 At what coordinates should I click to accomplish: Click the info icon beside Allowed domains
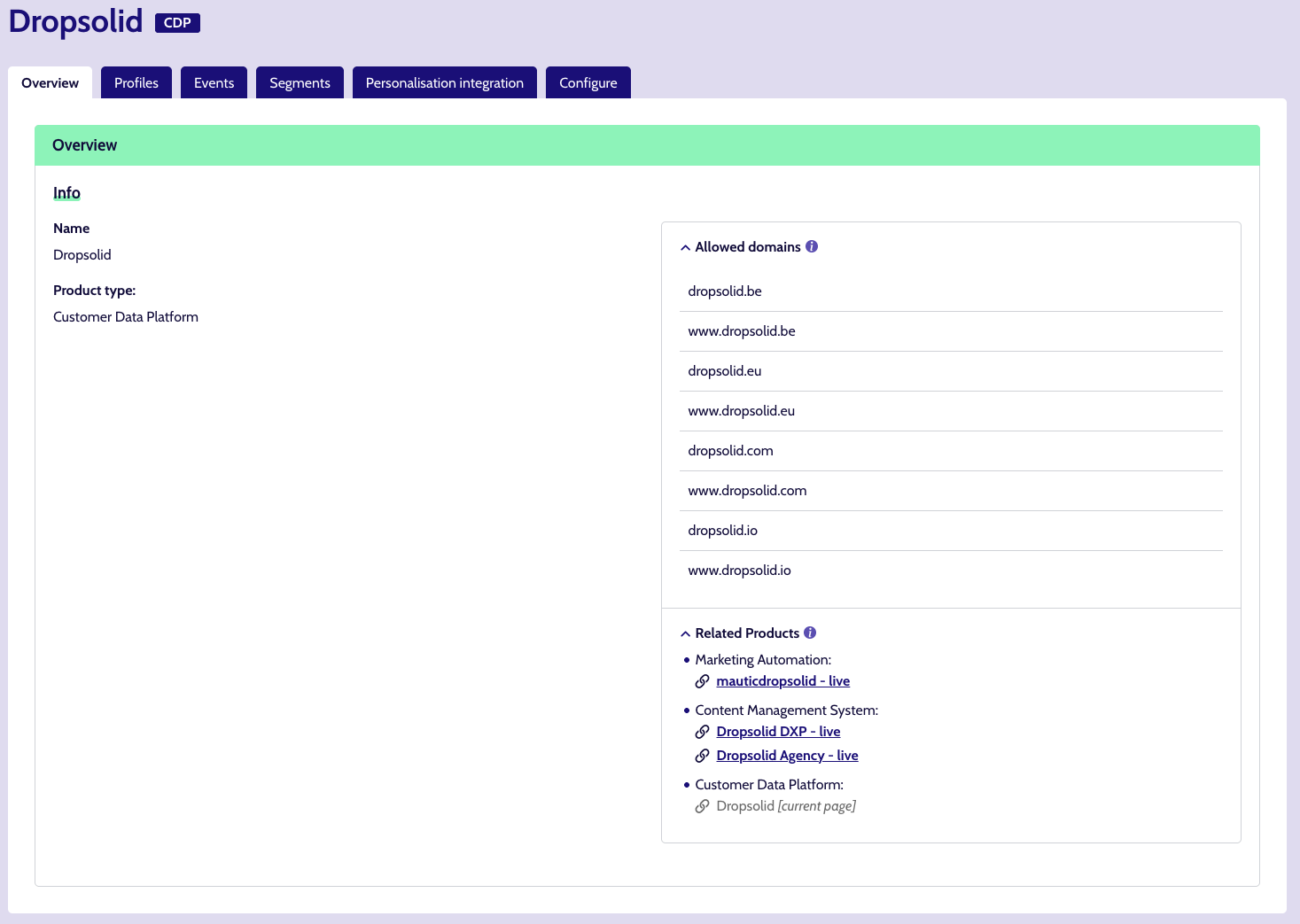811,247
